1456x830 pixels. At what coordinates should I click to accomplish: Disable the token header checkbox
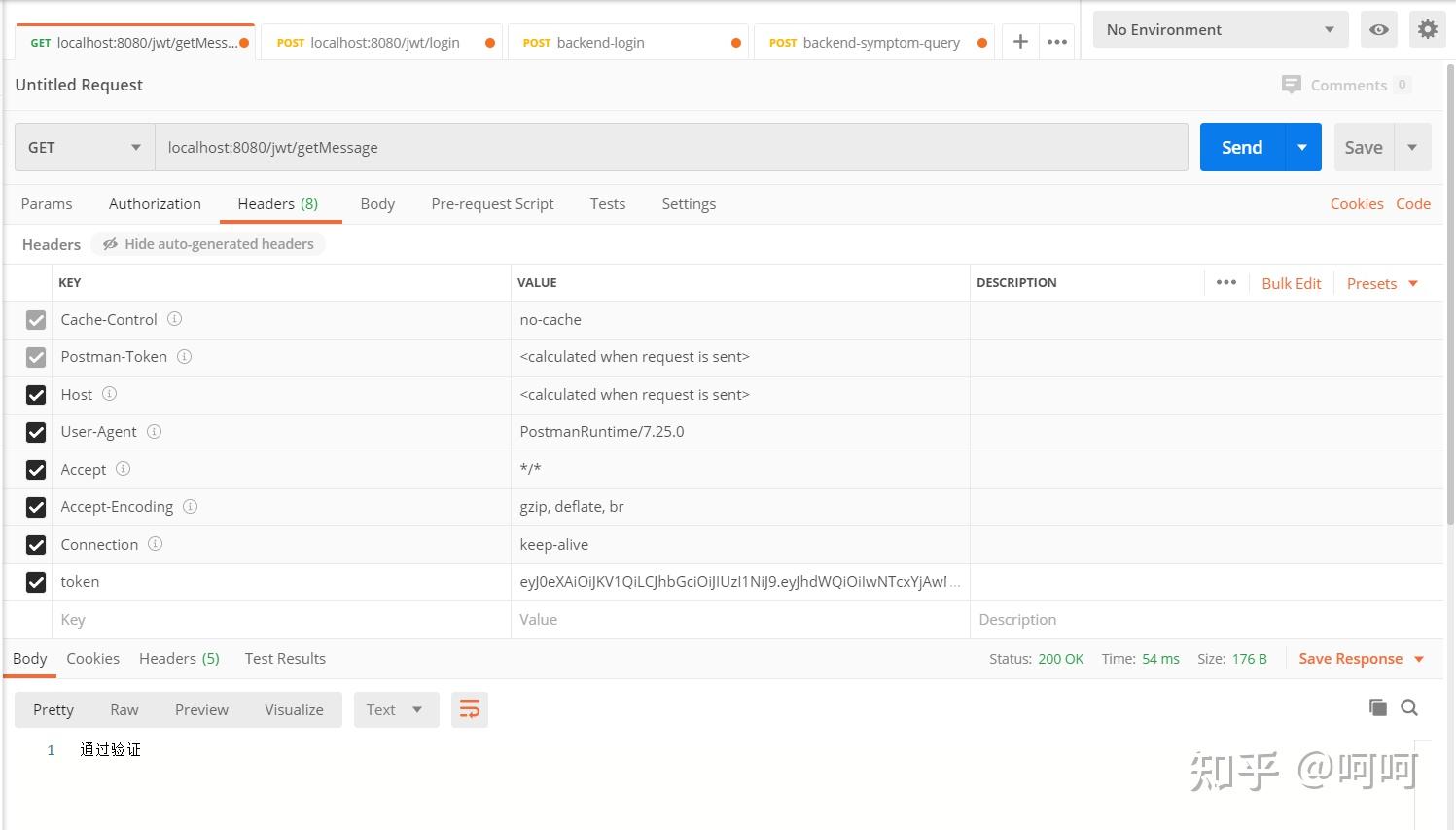click(x=36, y=582)
